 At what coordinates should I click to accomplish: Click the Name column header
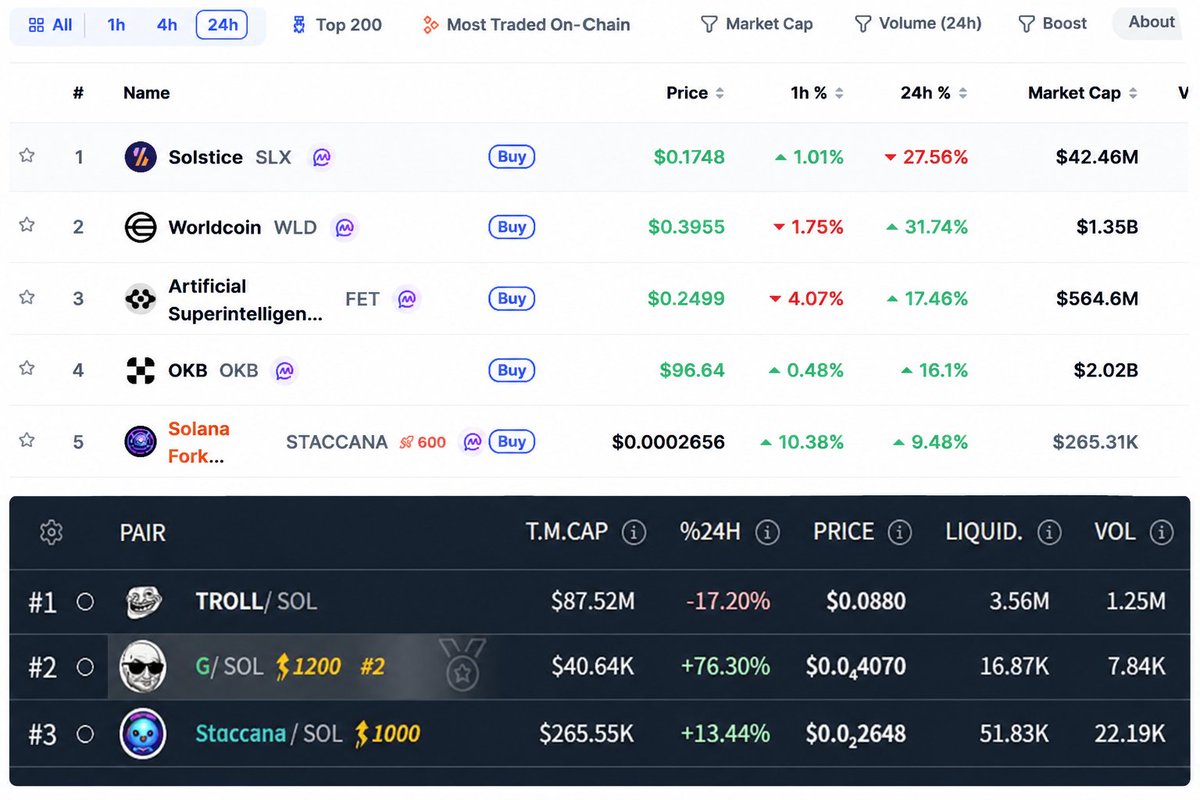(x=146, y=93)
